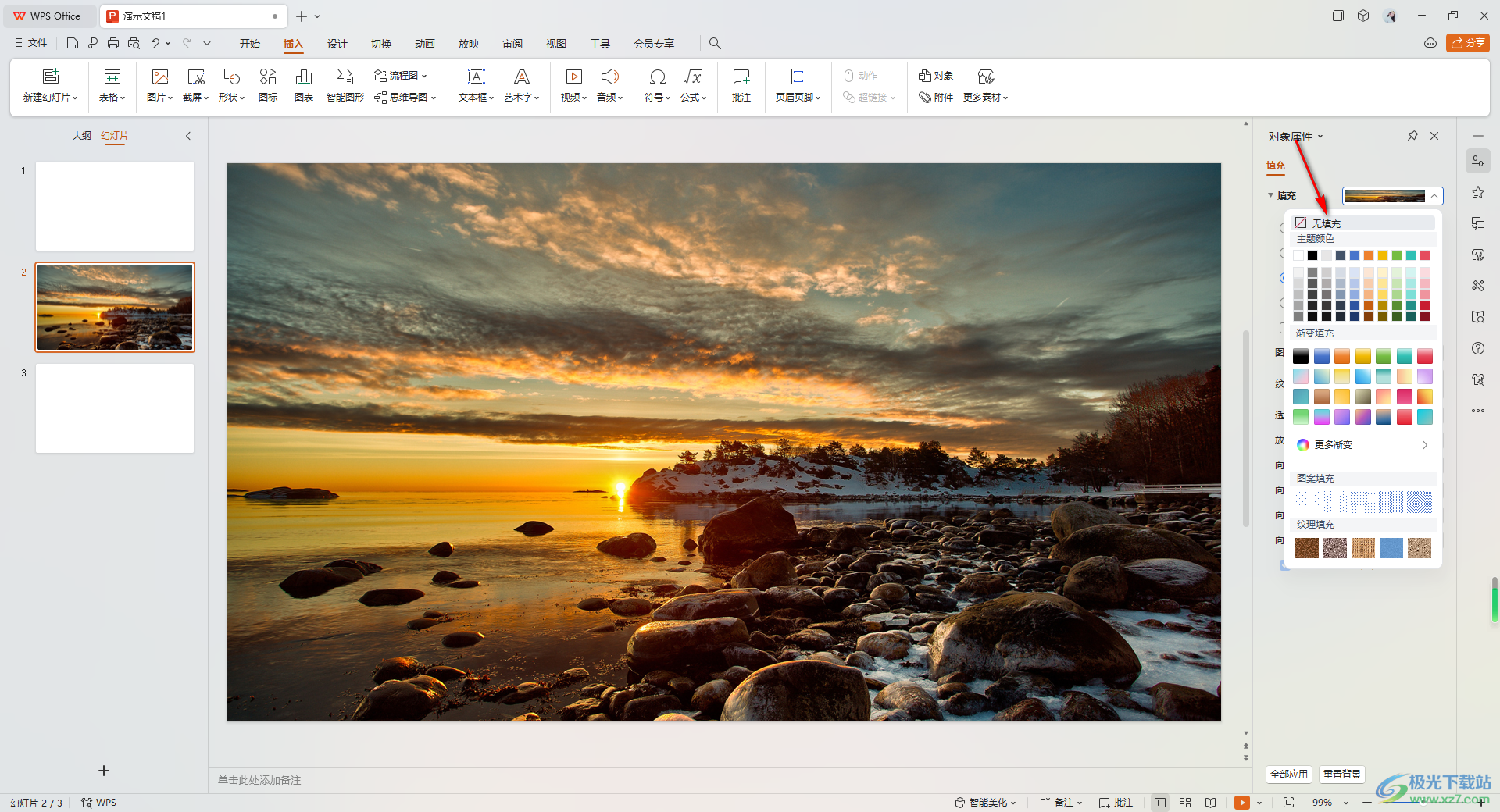The height and width of the screenshot is (812, 1500).
Task: Insert an 对象 object
Action: point(936,76)
